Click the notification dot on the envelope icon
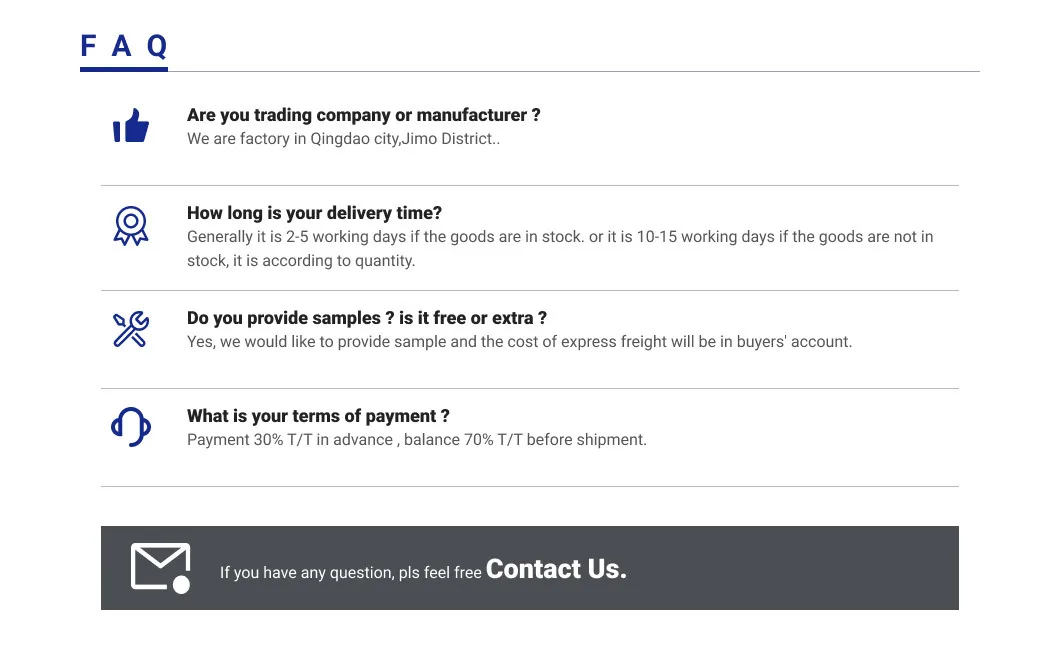This screenshot has width=1060, height=663. (x=181, y=585)
